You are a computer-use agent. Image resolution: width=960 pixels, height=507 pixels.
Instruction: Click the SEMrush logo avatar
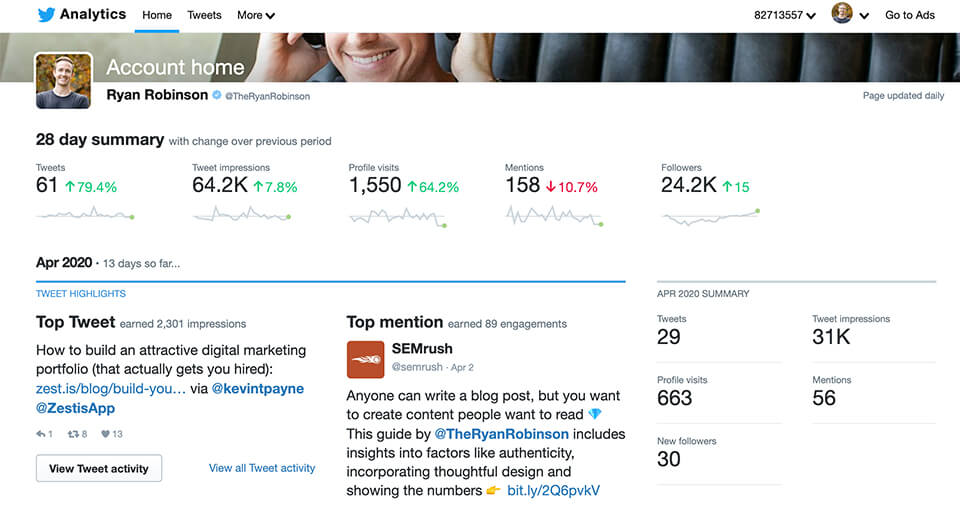364,358
